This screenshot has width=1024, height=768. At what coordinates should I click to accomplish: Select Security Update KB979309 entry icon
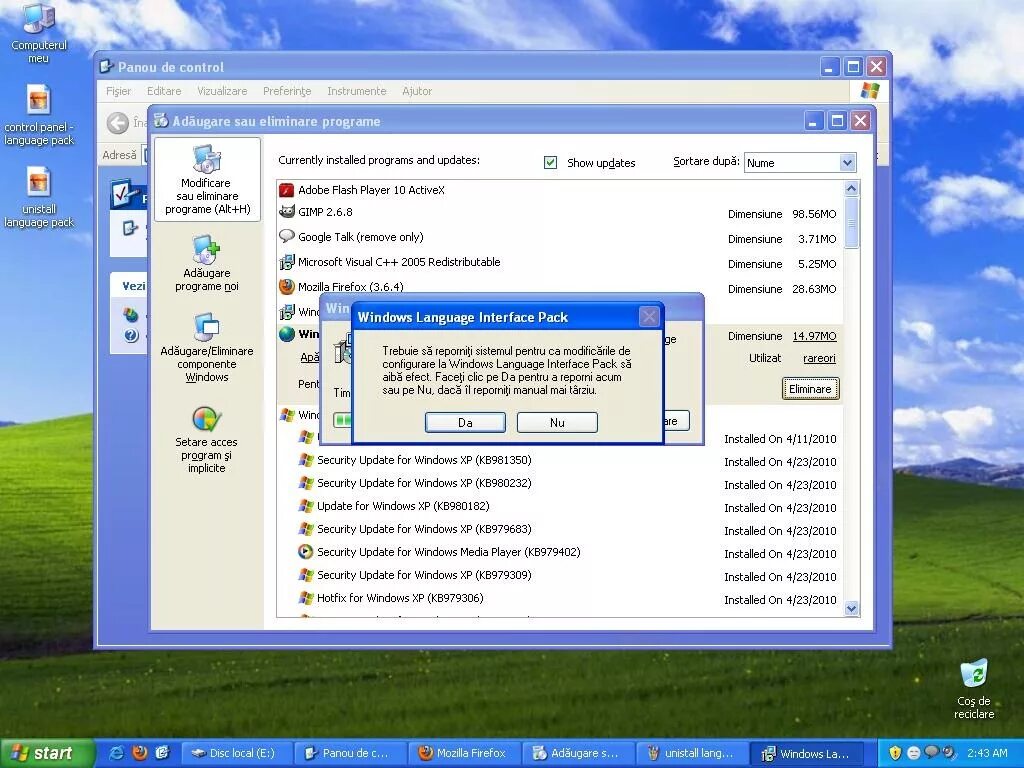(x=306, y=575)
